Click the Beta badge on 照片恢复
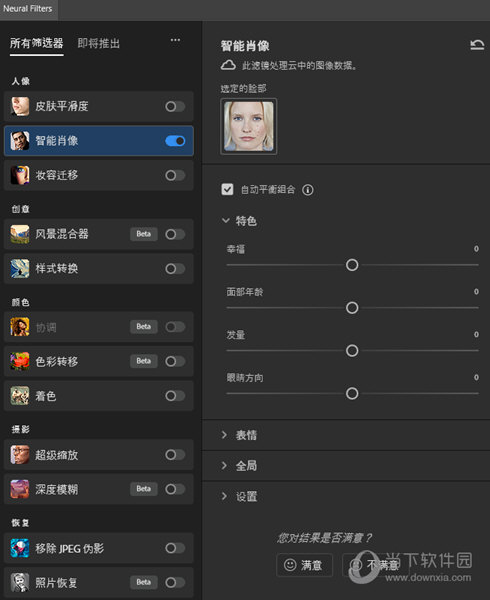The image size is (490, 600). 144,582
